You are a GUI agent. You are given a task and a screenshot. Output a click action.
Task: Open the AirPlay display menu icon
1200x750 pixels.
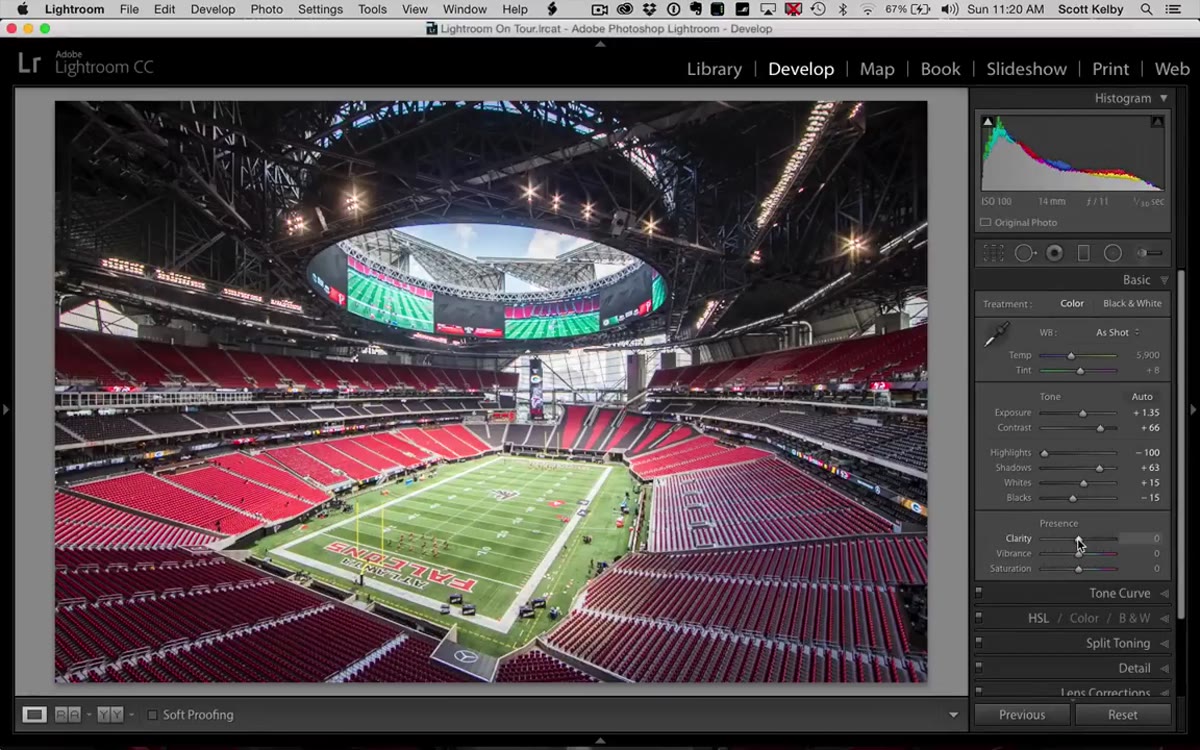tap(769, 9)
